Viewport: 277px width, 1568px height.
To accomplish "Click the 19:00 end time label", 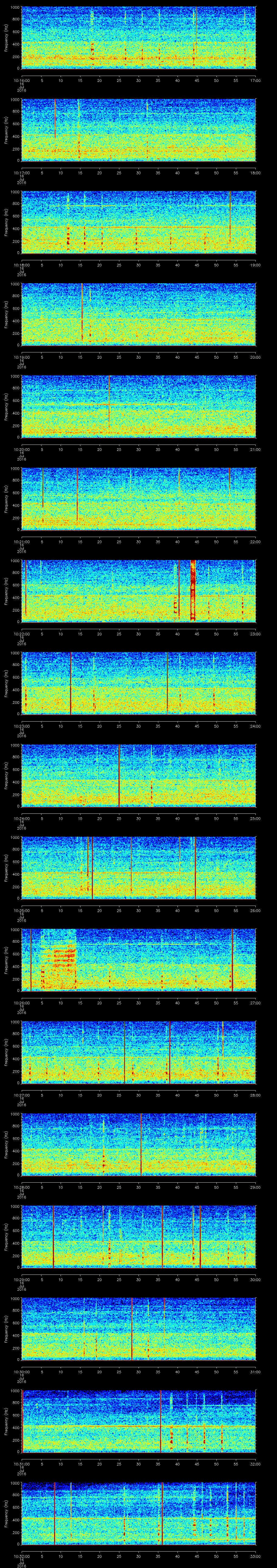I will (255, 265).
